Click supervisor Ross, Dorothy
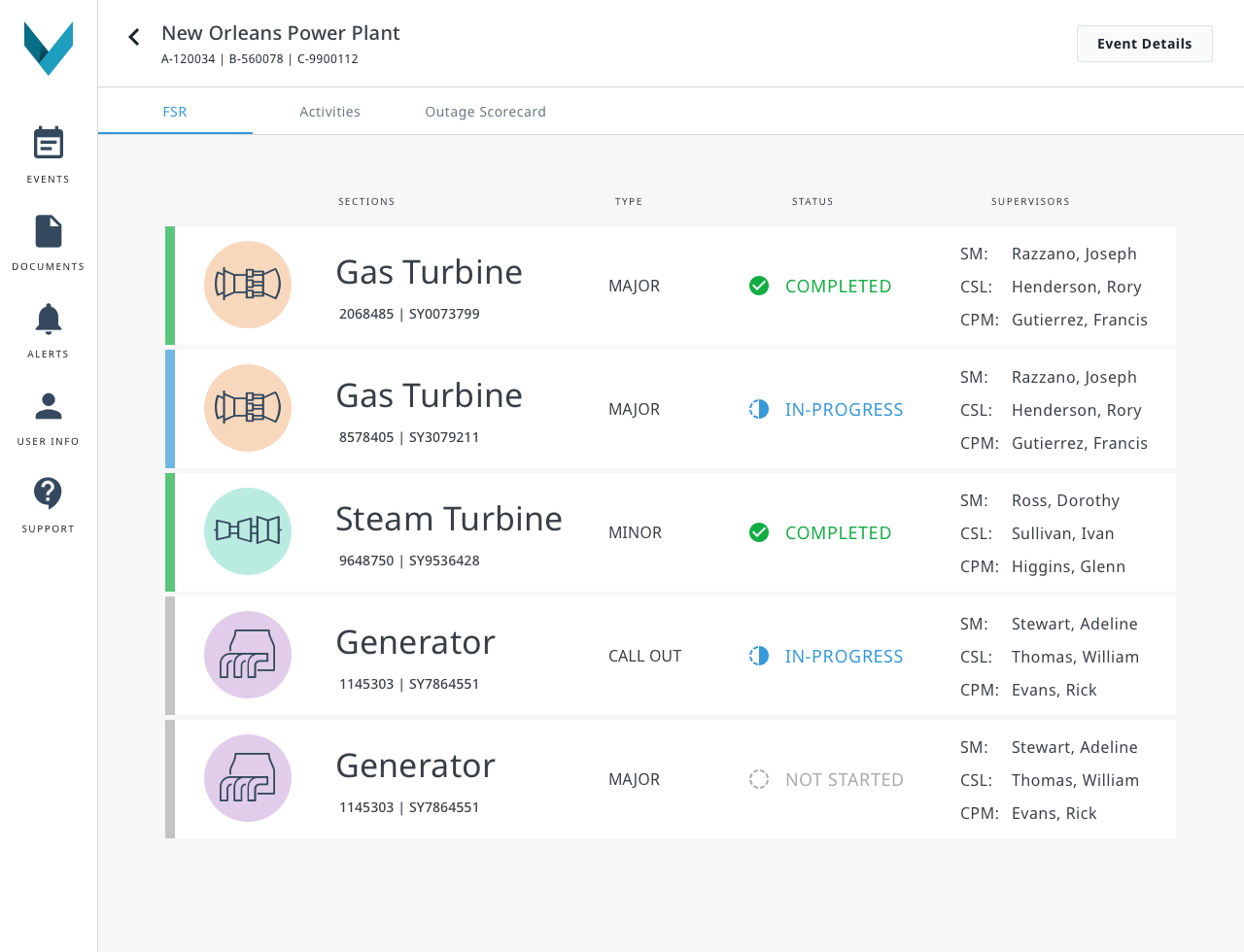 (x=1065, y=500)
